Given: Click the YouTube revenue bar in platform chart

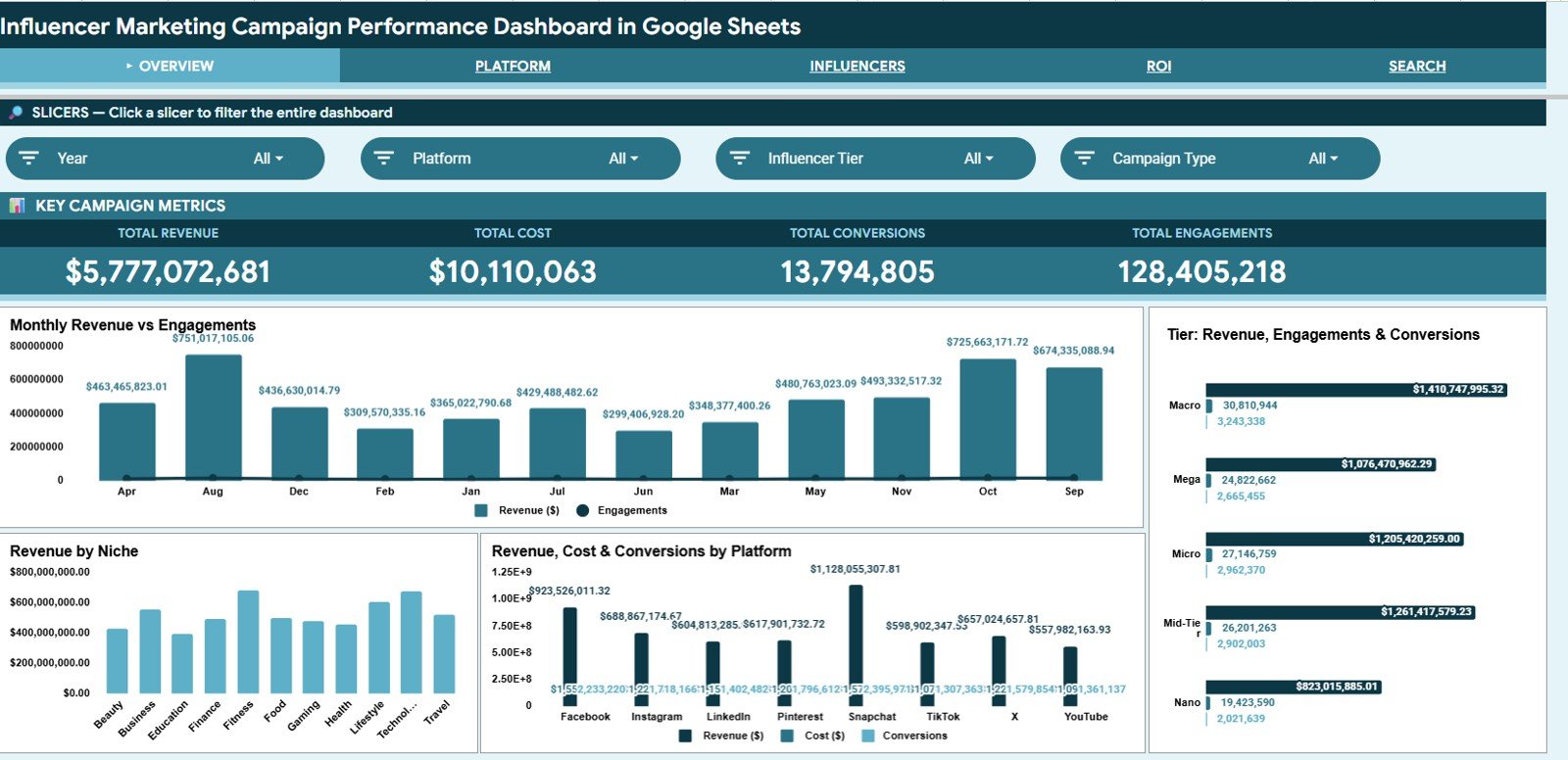Looking at the screenshot, I should tap(1070, 676).
